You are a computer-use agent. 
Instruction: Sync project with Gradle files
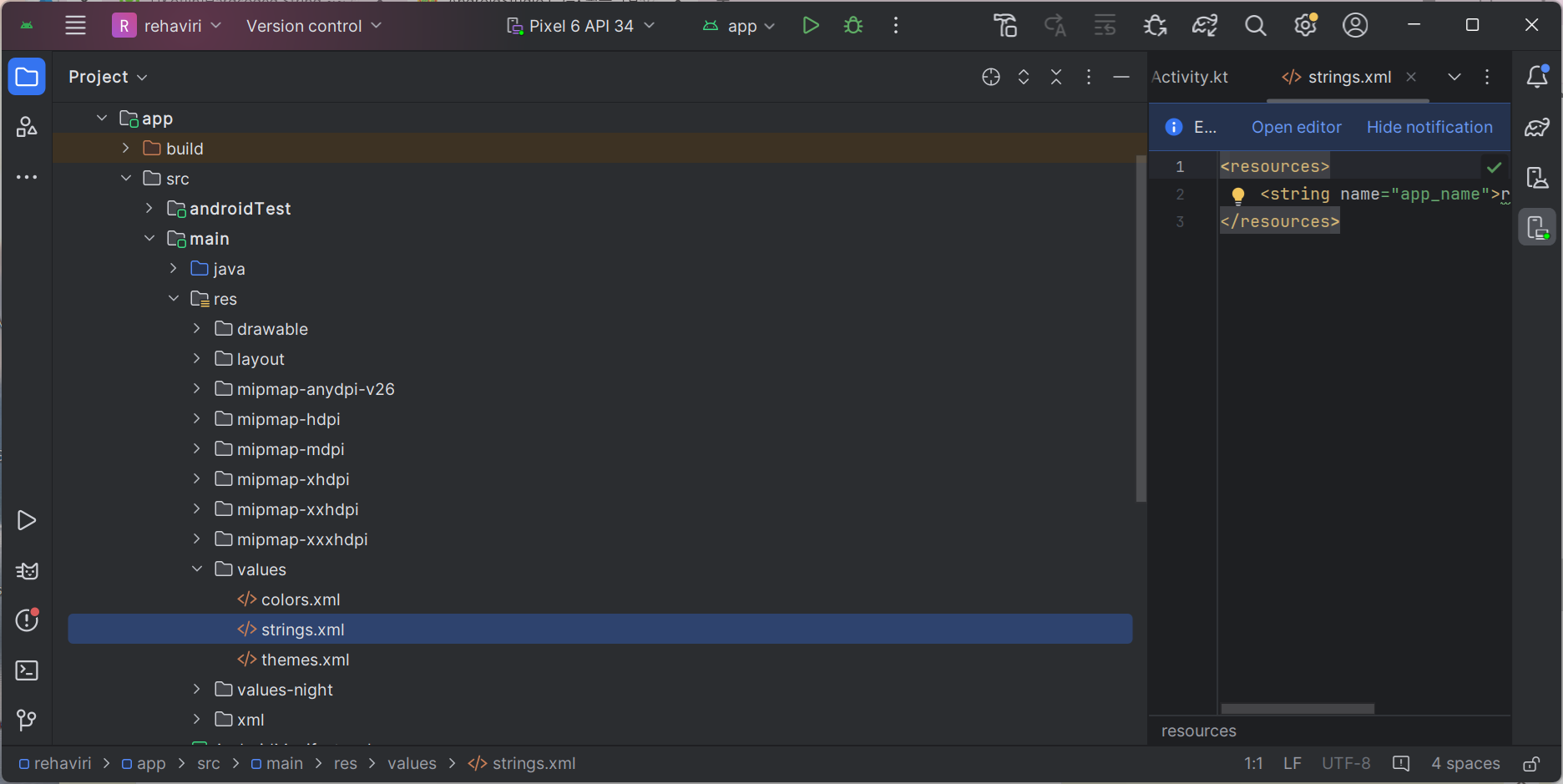click(1205, 25)
